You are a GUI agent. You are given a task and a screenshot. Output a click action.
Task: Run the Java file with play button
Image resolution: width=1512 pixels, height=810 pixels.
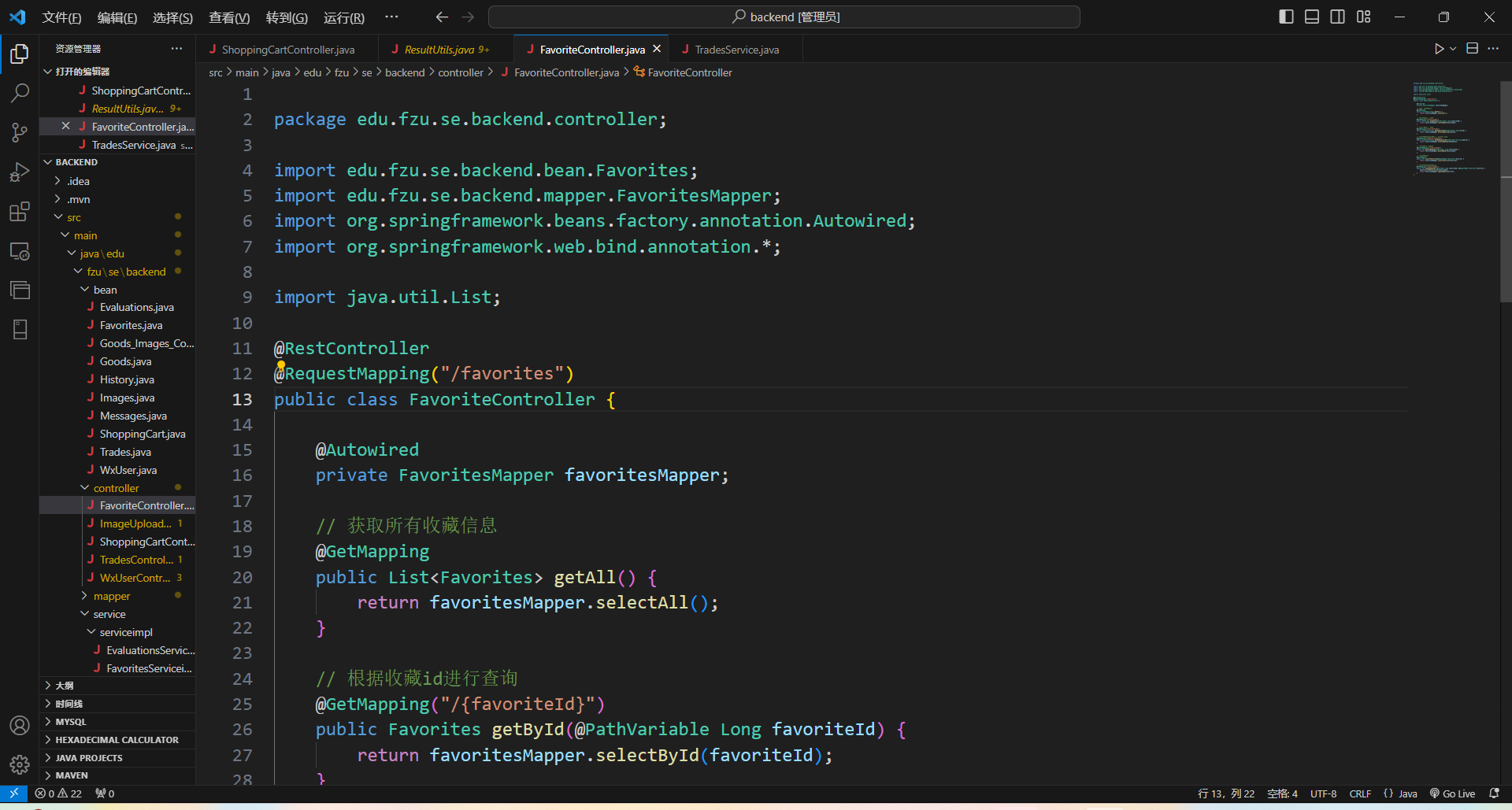click(1439, 49)
